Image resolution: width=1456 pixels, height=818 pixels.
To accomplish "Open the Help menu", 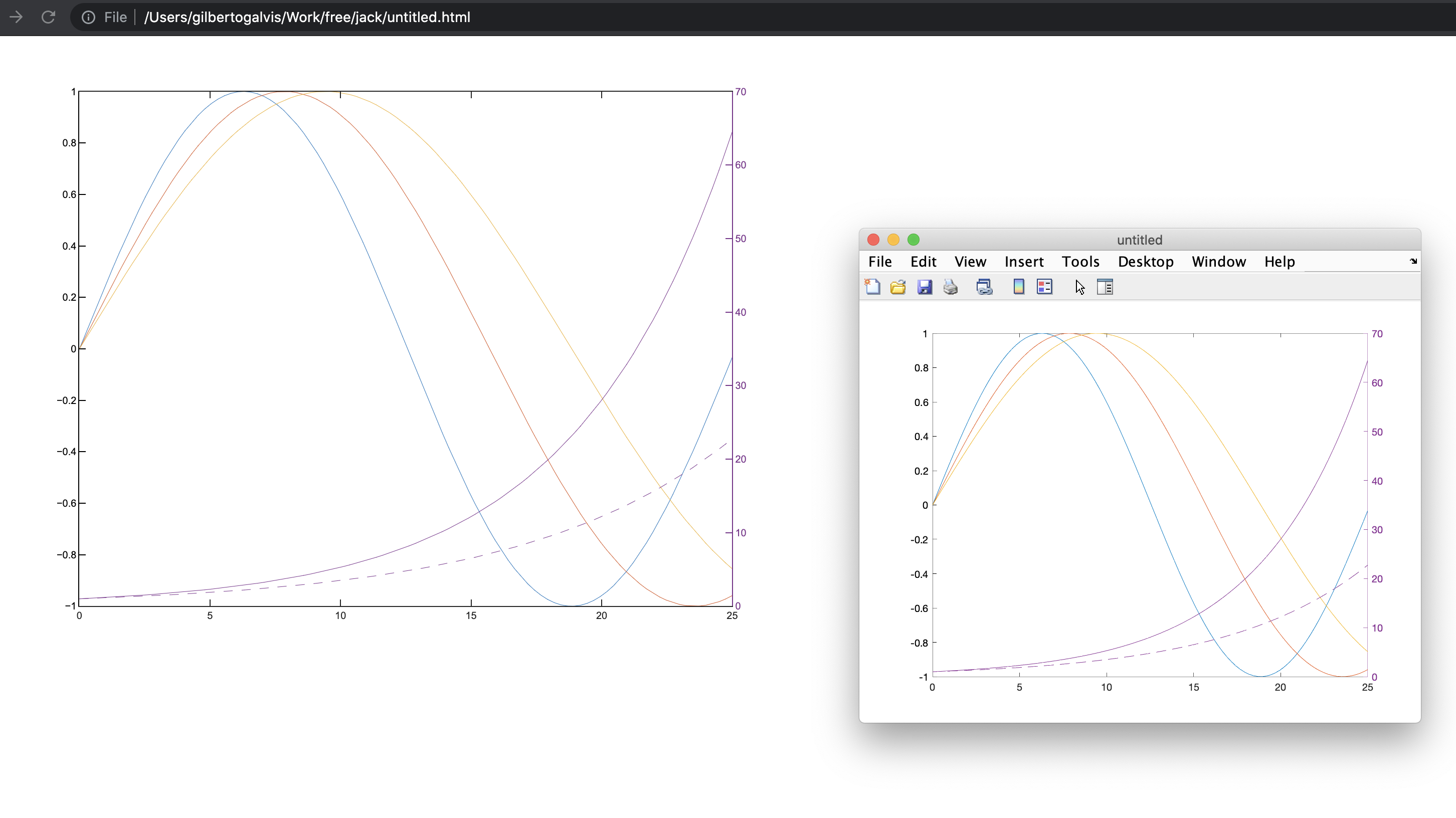I will 1280,262.
